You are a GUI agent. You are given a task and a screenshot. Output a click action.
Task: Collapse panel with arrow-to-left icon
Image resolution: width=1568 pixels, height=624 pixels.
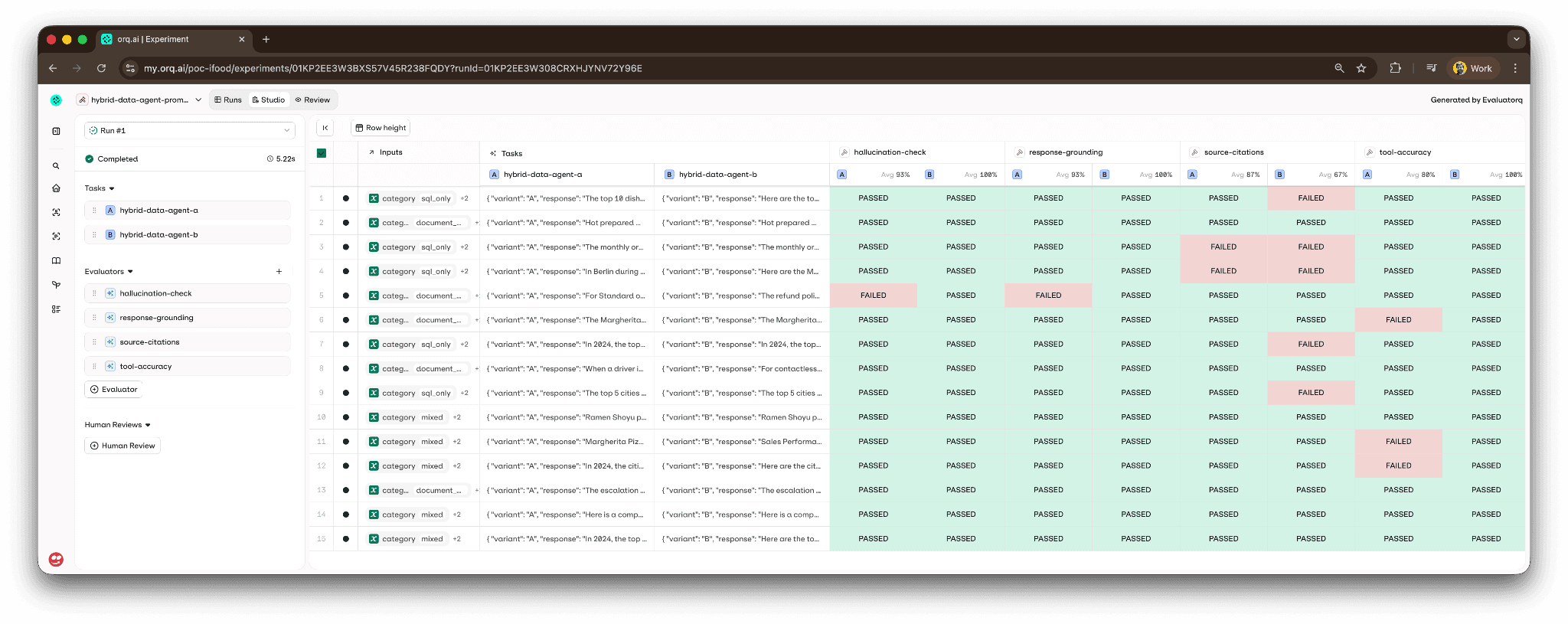(325, 128)
